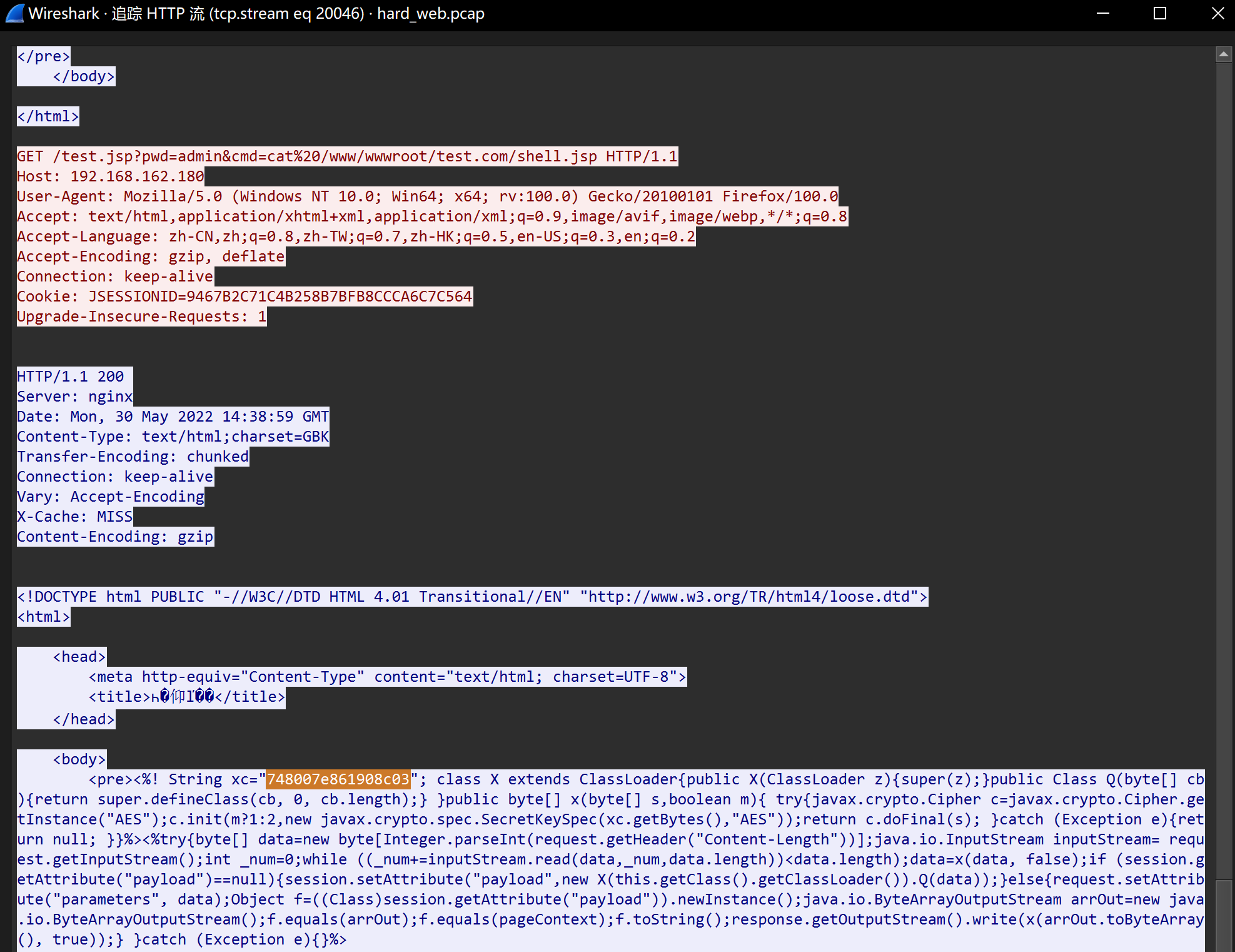
Task: Click the Host: 192.168.162.180 header line
Action: 111,176
